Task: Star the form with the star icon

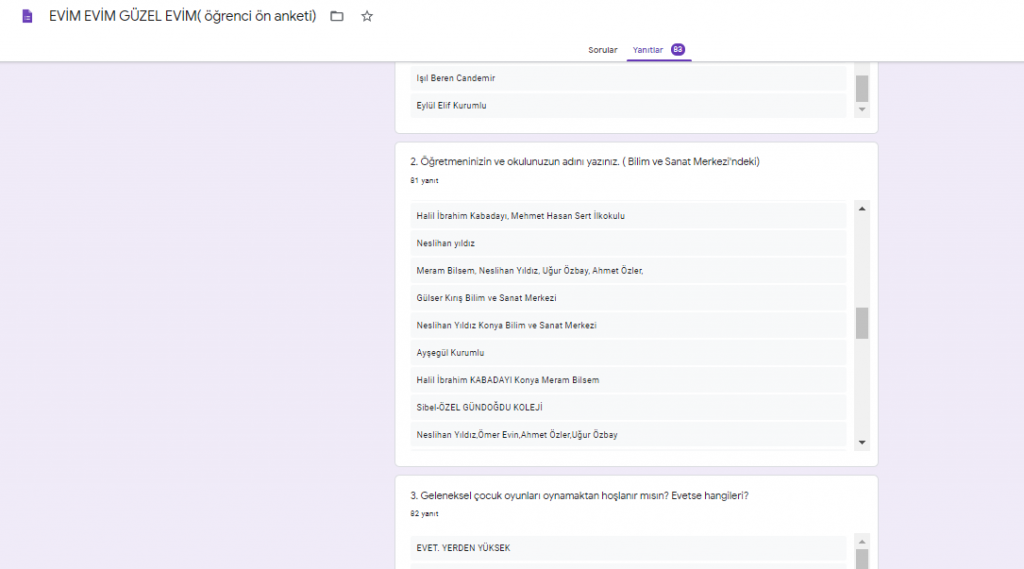Action: click(x=367, y=17)
